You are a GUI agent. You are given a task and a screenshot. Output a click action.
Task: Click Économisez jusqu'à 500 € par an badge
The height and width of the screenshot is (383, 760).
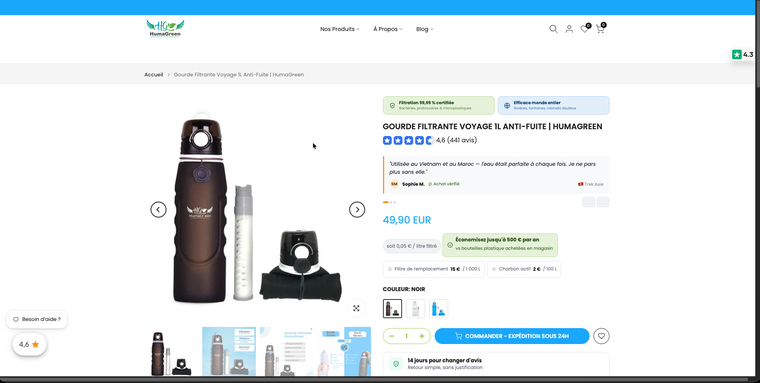(x=500, y=245)
